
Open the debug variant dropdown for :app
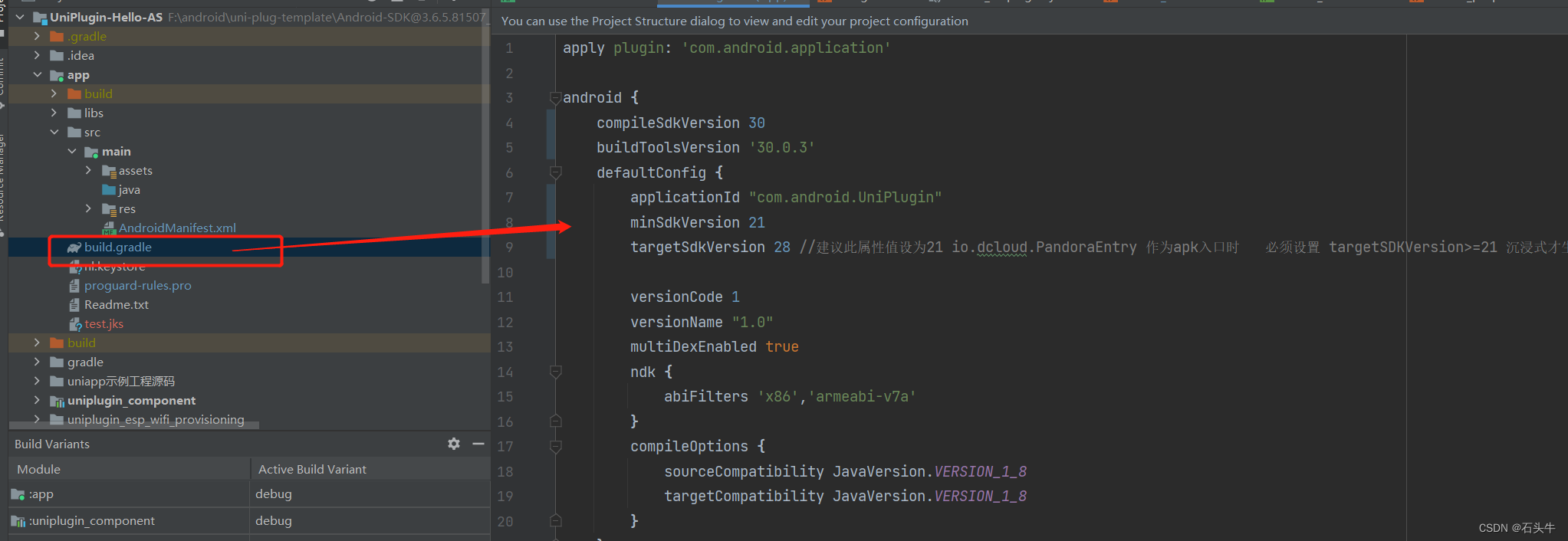370,494
